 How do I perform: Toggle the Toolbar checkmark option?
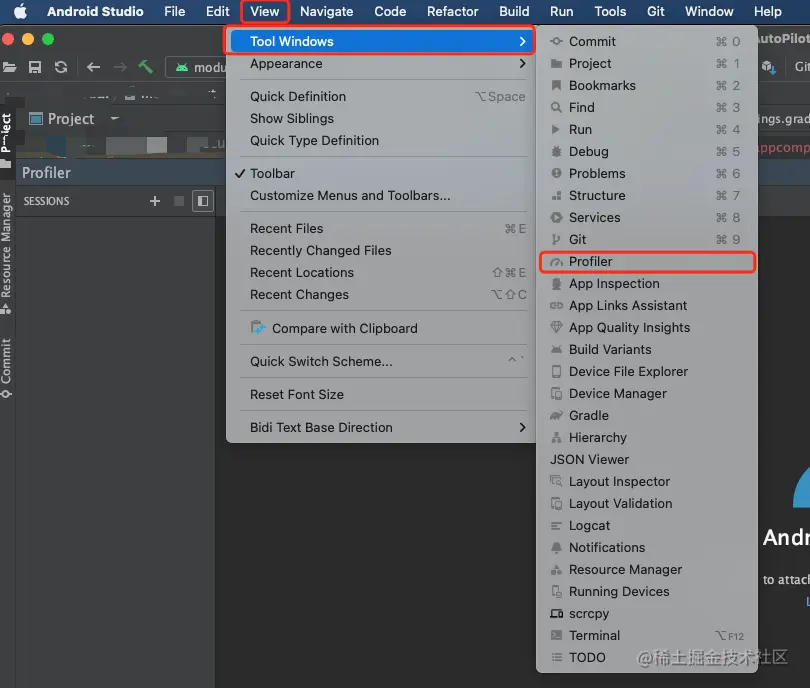point(382,174)
